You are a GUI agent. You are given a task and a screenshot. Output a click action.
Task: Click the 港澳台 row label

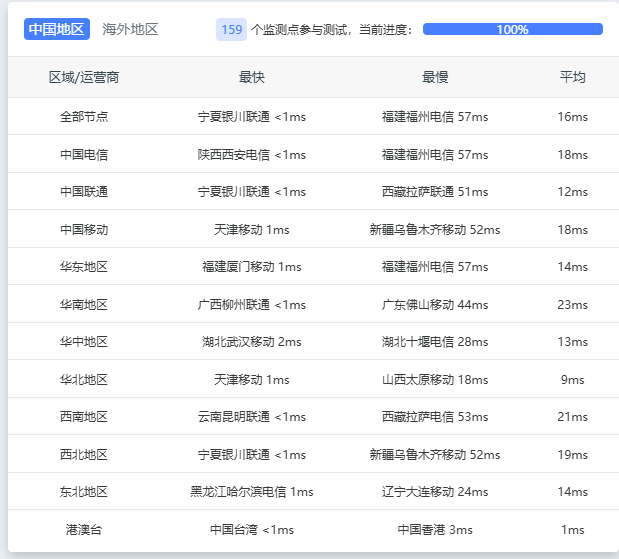(84, 530)
